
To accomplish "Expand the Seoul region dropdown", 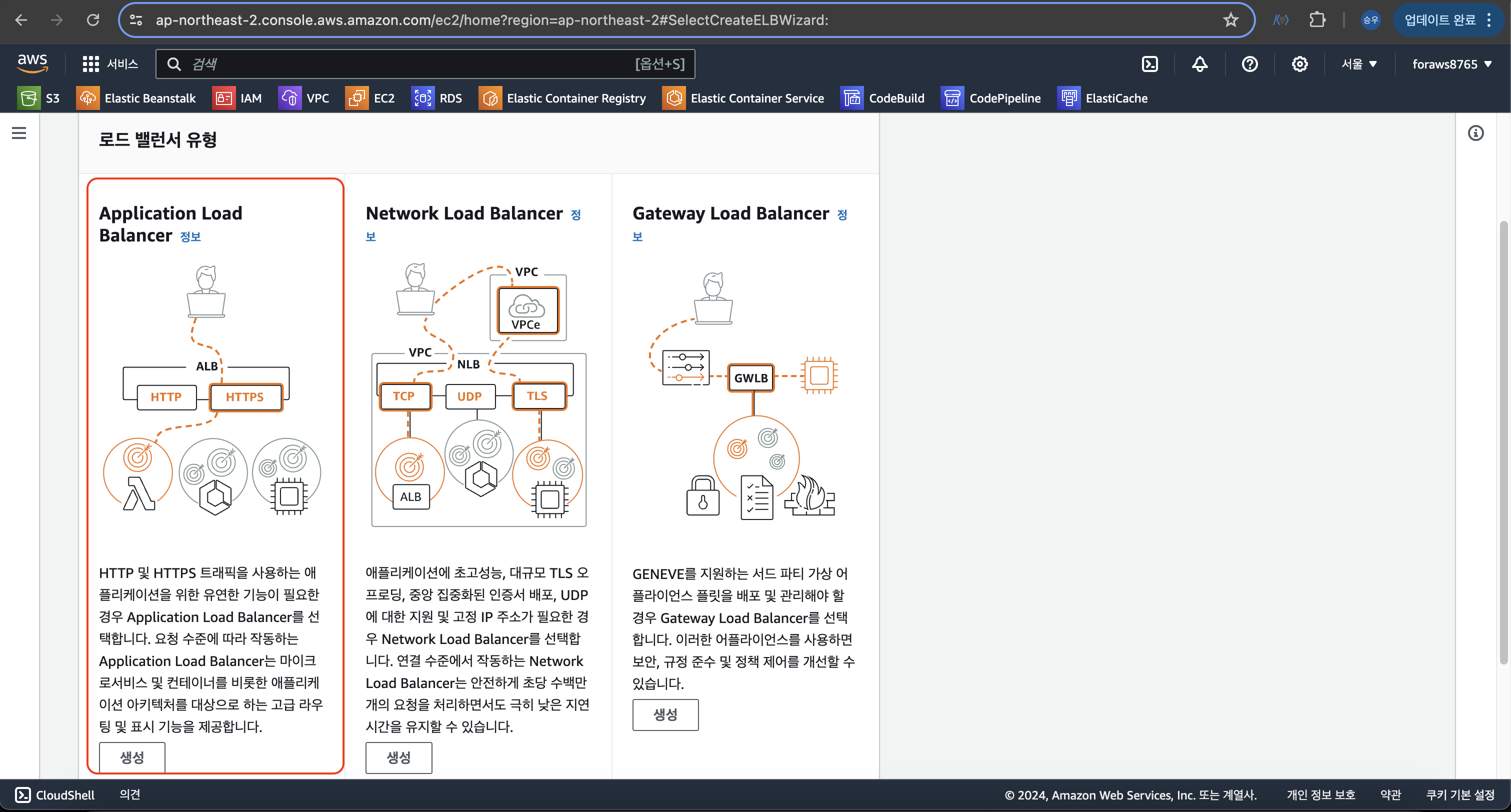I will pos(1358,64).
